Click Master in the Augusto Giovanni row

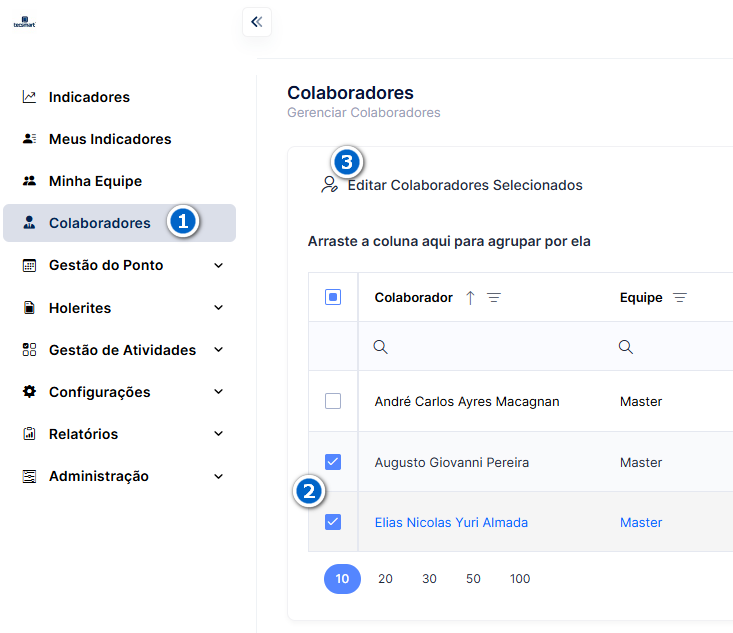pyautogui.click(x=641, y=462)
